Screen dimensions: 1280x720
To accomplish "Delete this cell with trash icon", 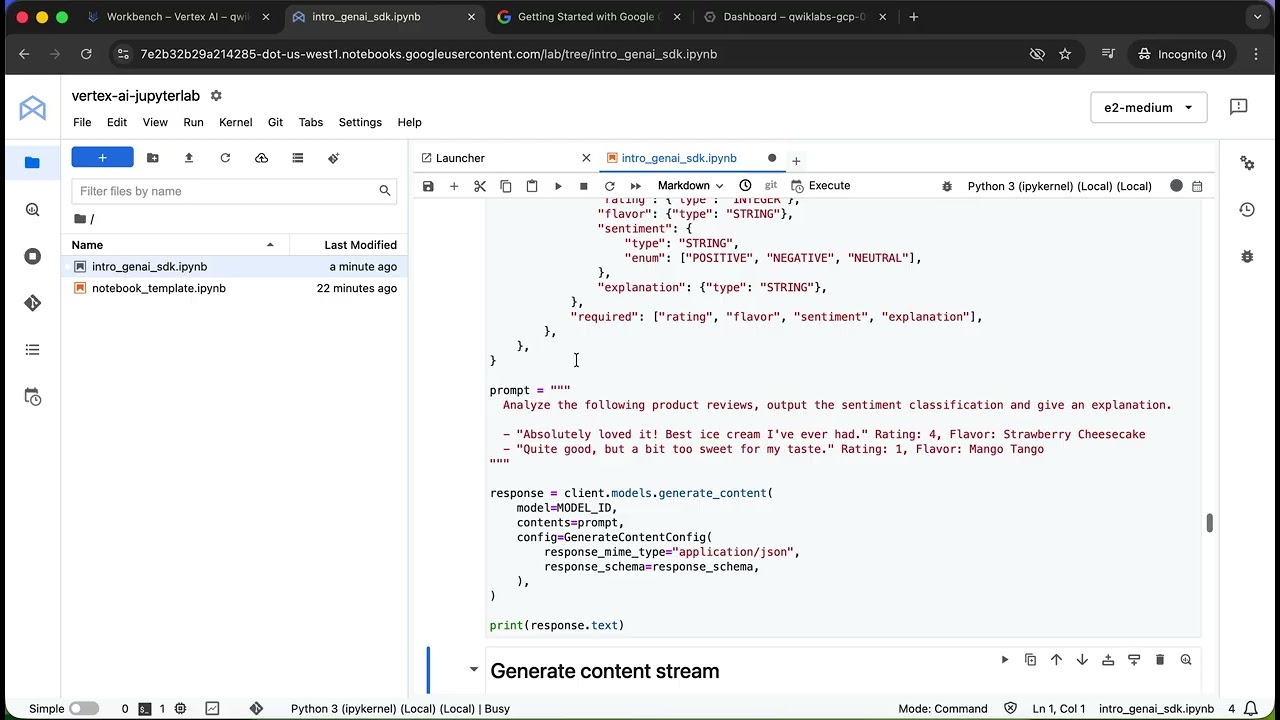I will pyautogui.click(x=1160, y=660).
